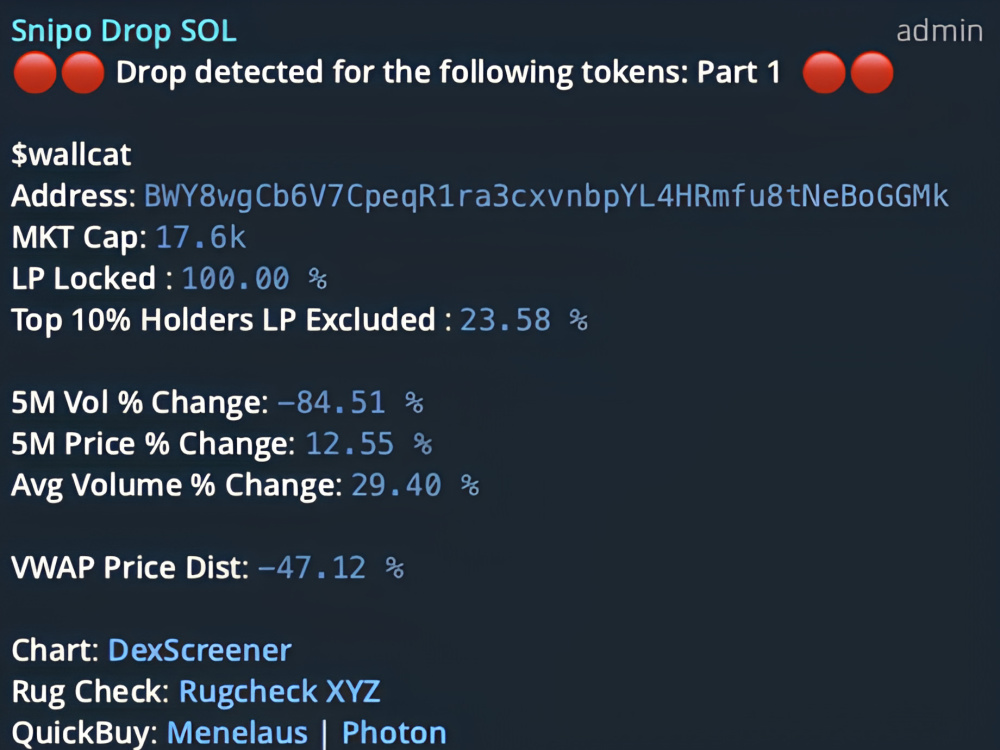The image size is (1000, 750).
Task: Click the last red circle emoji after Part 1
Action: (x=871, y=73)
